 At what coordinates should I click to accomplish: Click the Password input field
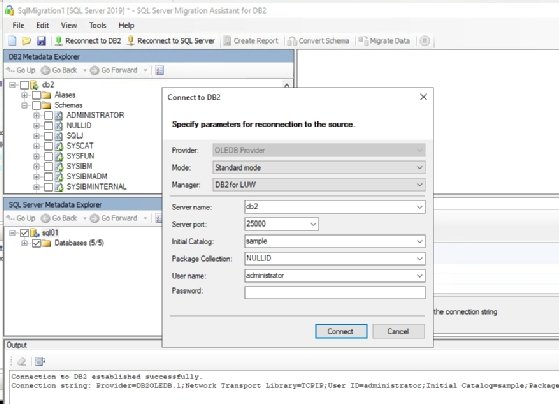pos(335,292)
